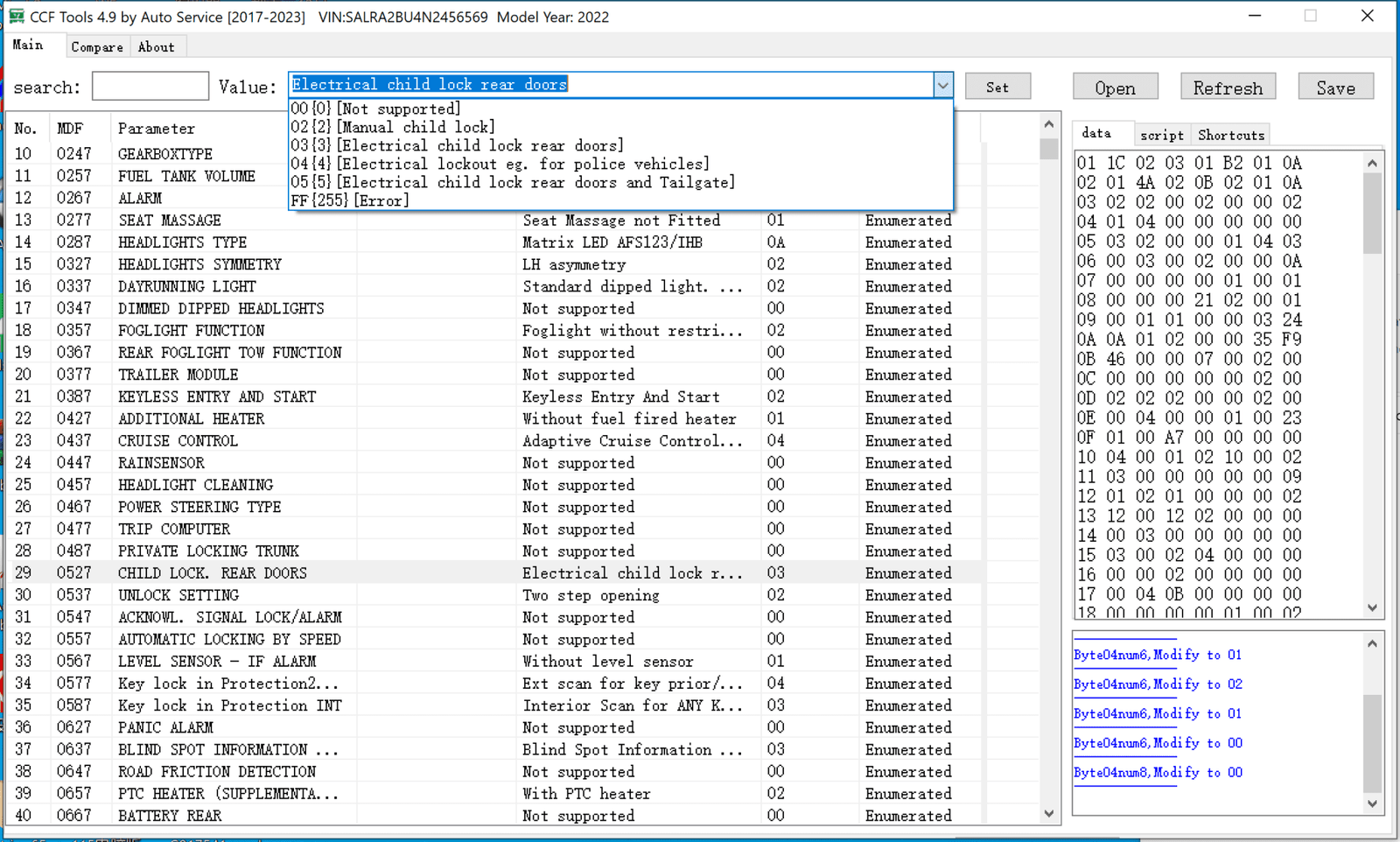This screenshot has width=1400, height=842.
Task: Pick Electrical lockout for police vehicles option
Action: tap(499, 163)
